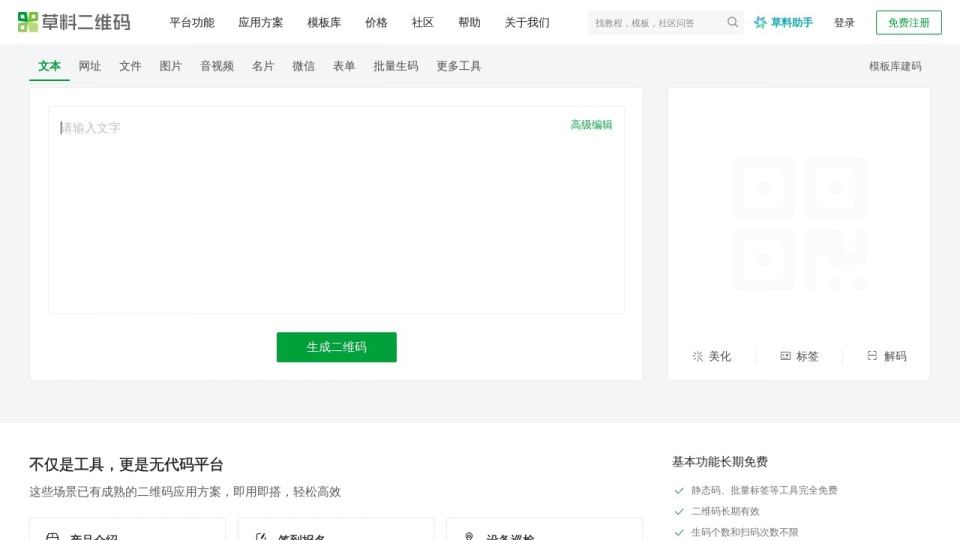Switch to the 文件 tab
The image size is (960, 540).
pyautogui.click(x=130, y=66)
